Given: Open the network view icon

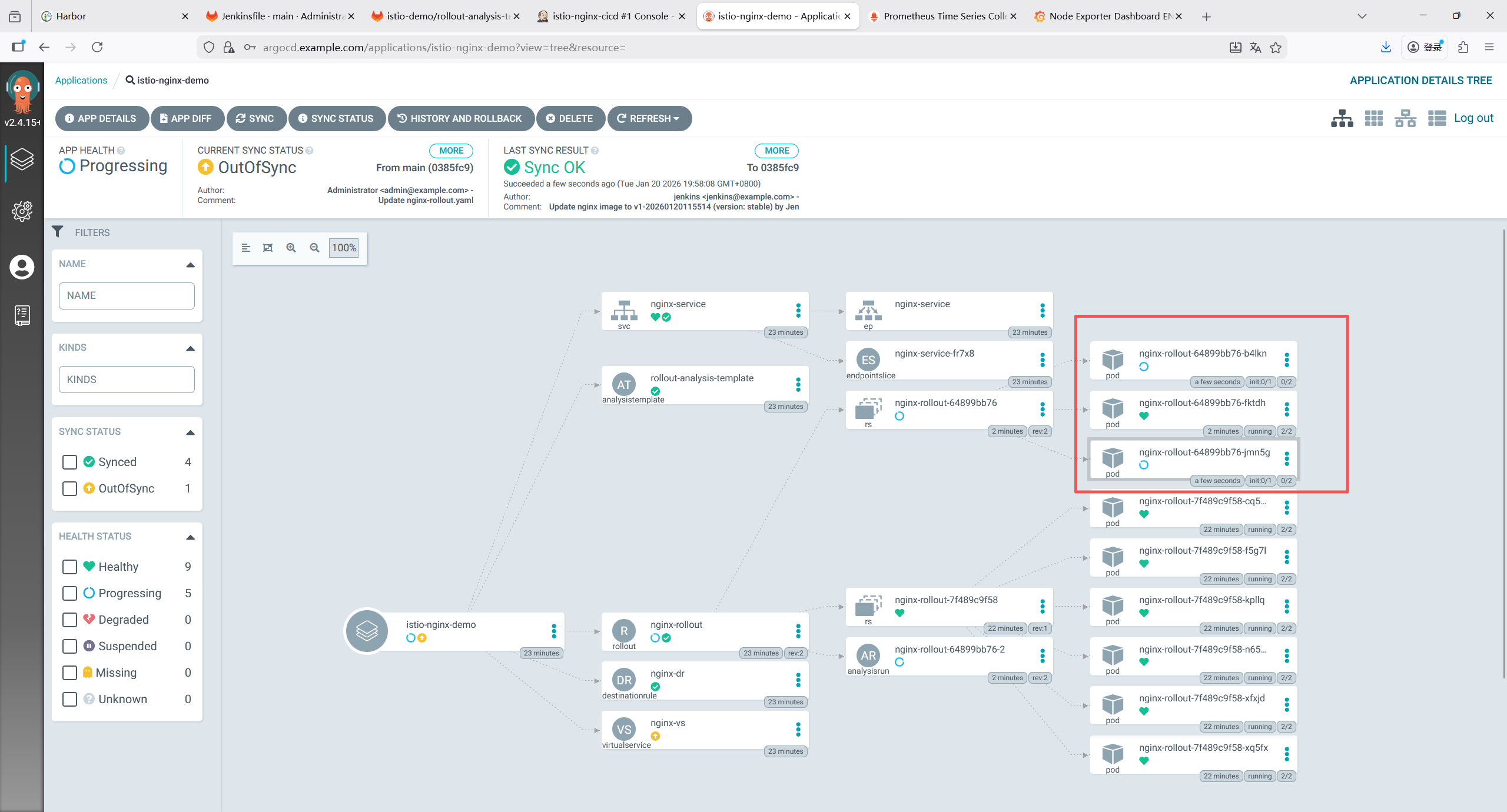Looking at the screenshot, I should coord(1405,118).
